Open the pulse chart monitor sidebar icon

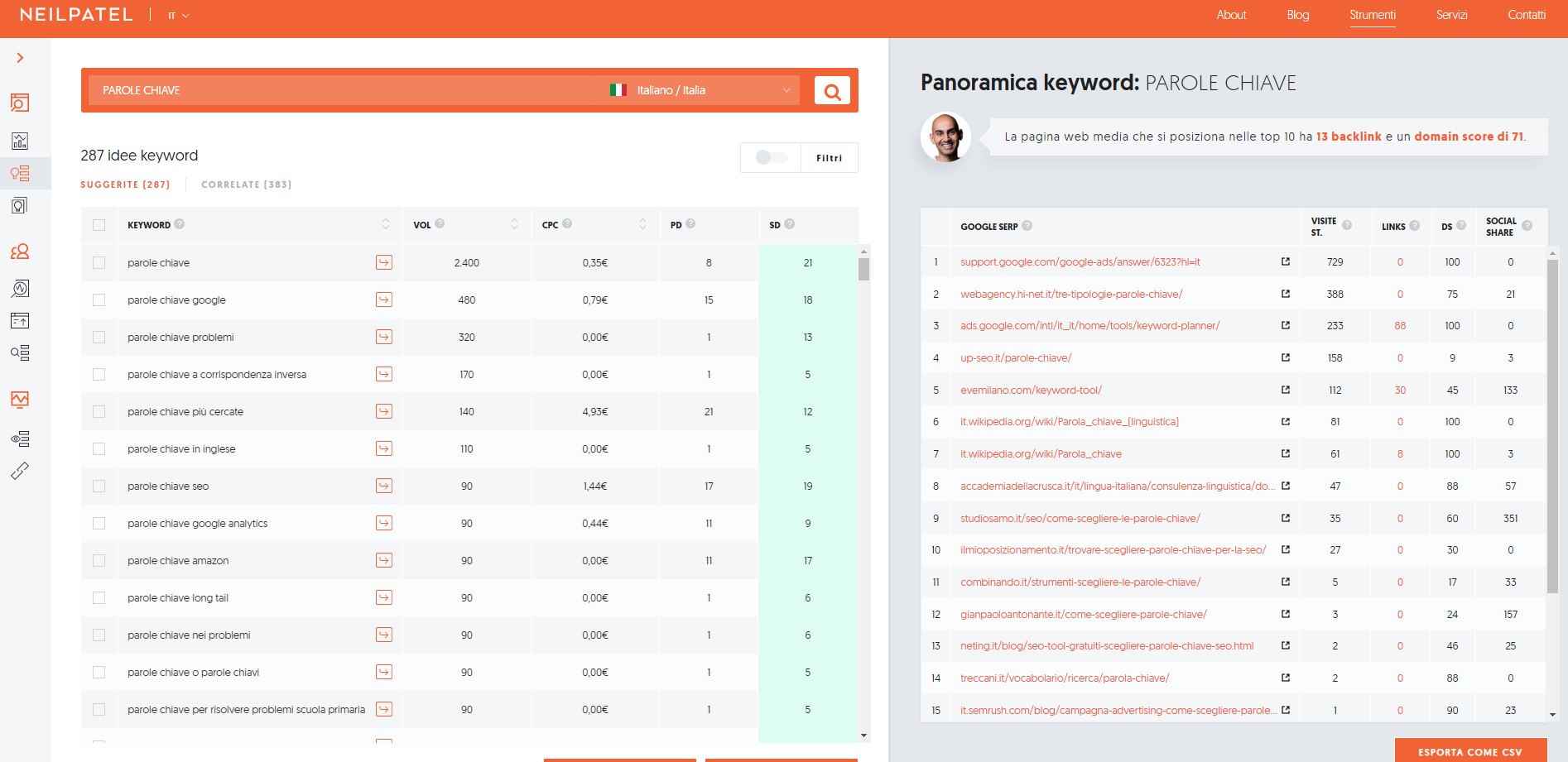pyautogui.click(x=20, y=400)
